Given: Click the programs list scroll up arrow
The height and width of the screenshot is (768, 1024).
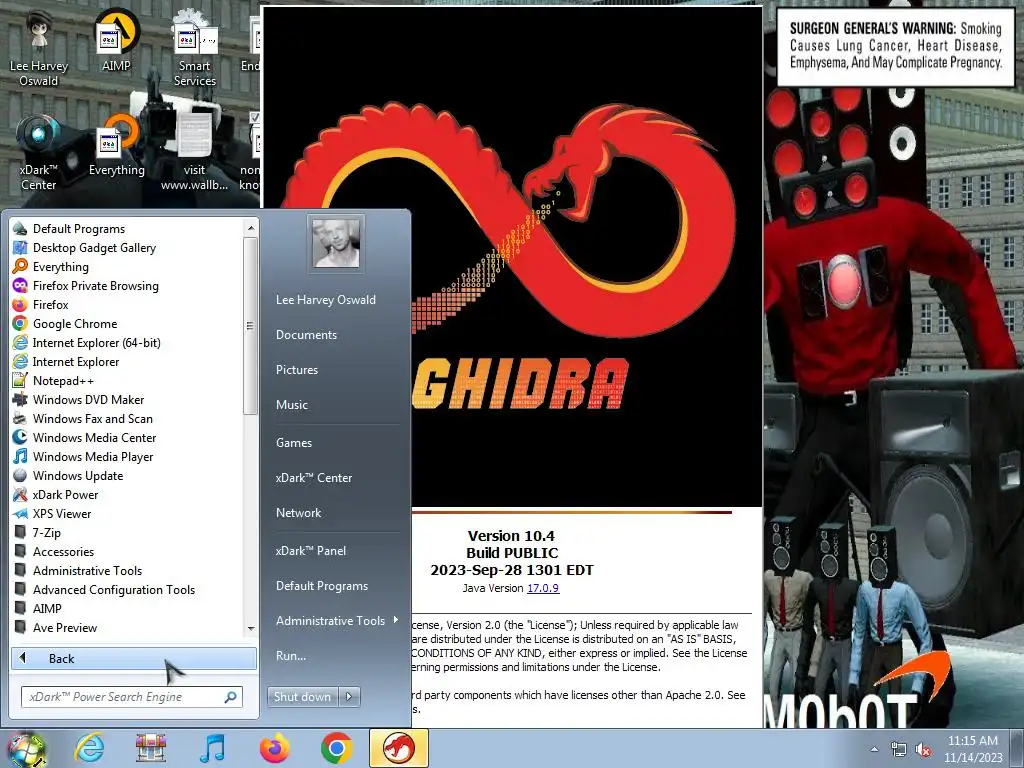Looking at the screenshot, I should pos(250,227).
